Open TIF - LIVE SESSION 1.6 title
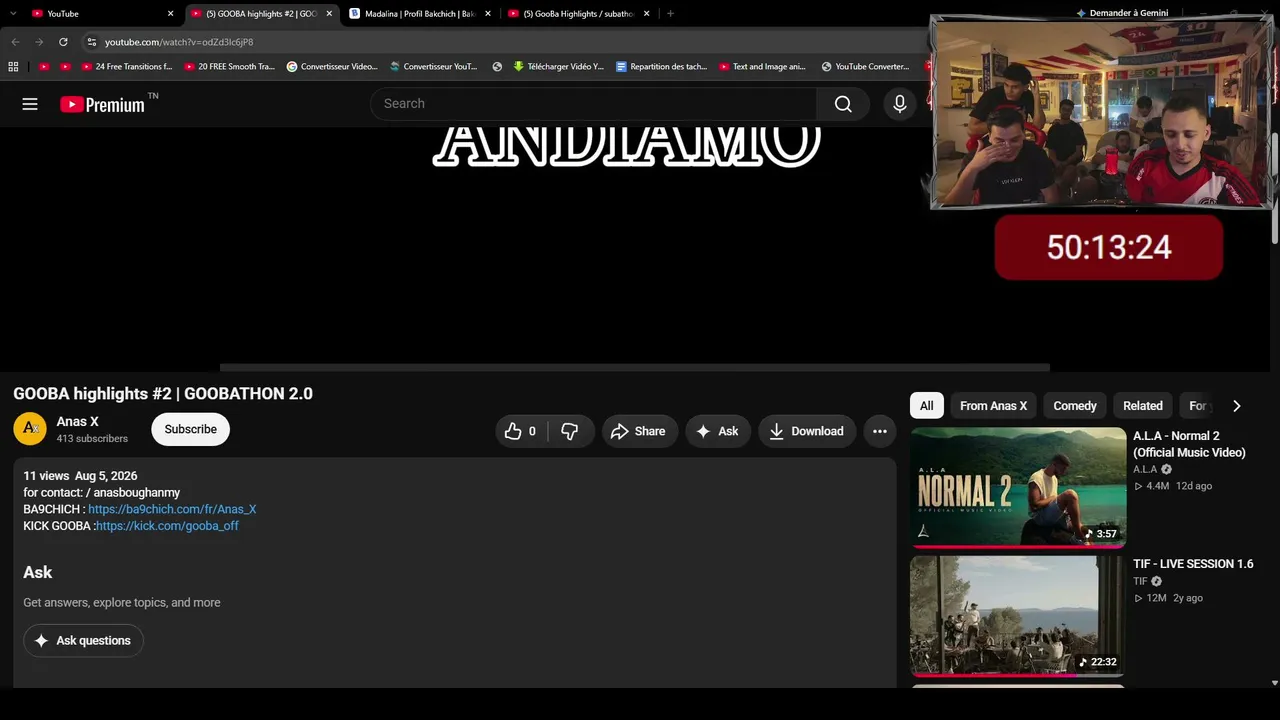The width and height of the screenshot is (1280, 720). coord(1193,564)
